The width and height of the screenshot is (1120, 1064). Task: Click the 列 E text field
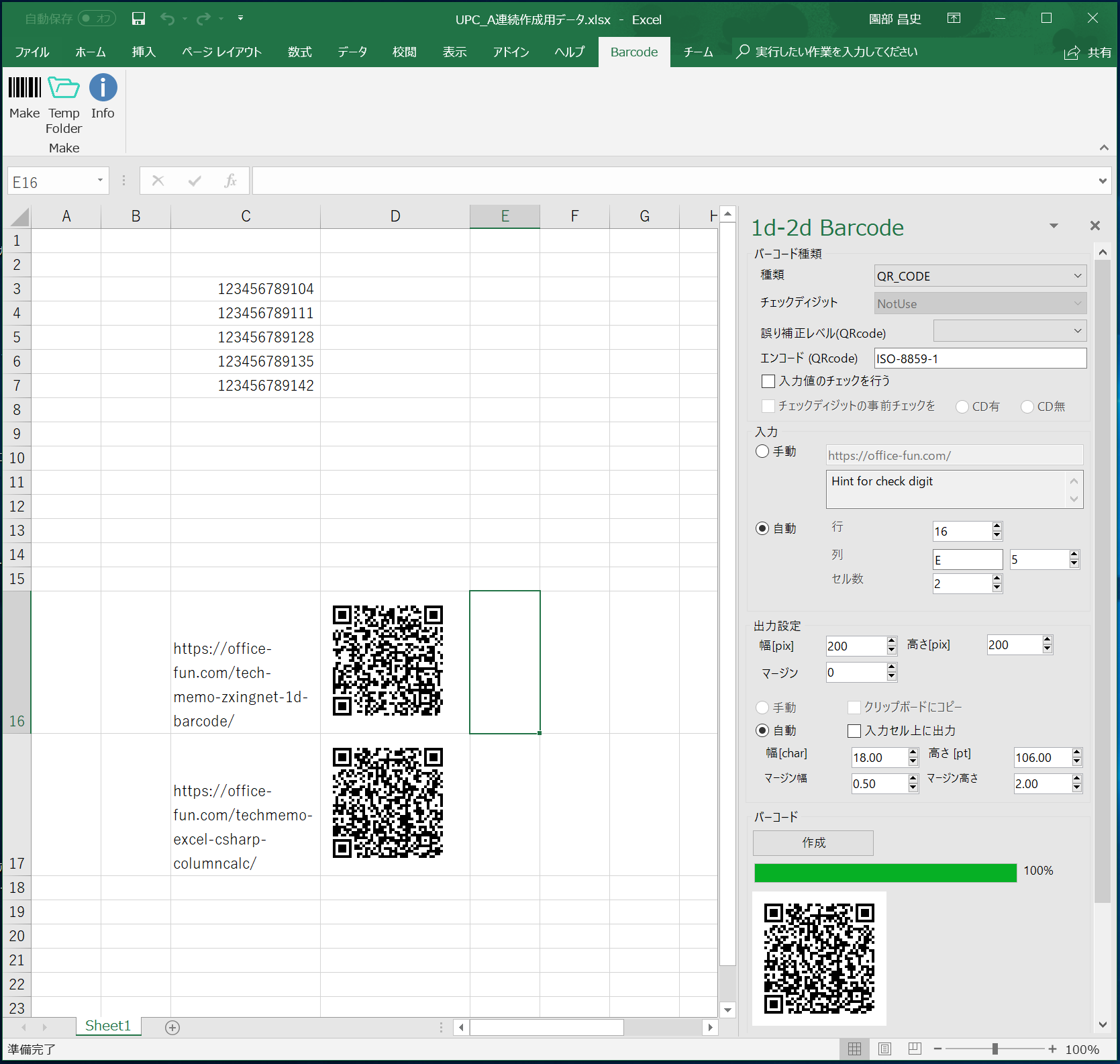click(968, 560)
